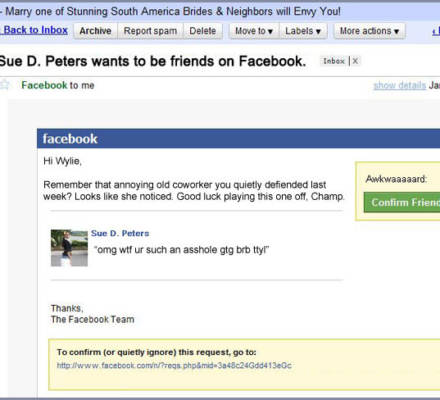
Task: Remove the Inbox label with x
Action: click(x=355, y=61)
